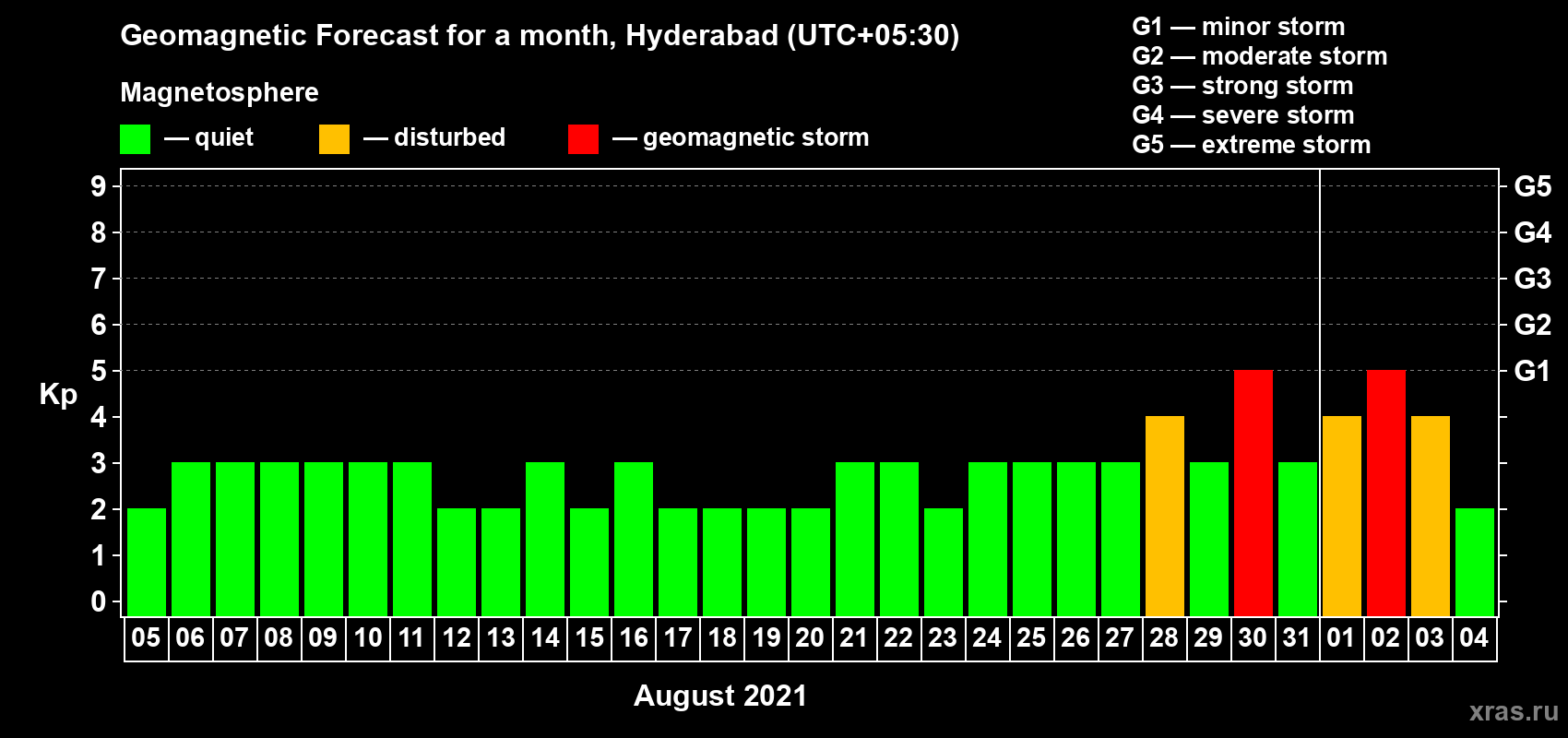The image size is (1568, 738).
Task: Click the Kp value 5 tick label
Action: (x=99, y=371)
